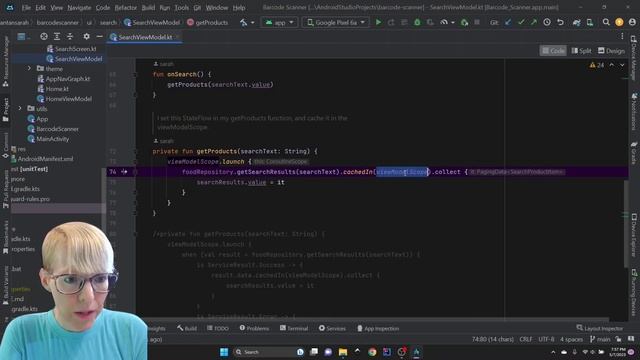Toggle the Notifications right side panel
This screenshot has height=360, width=640.
634,111
